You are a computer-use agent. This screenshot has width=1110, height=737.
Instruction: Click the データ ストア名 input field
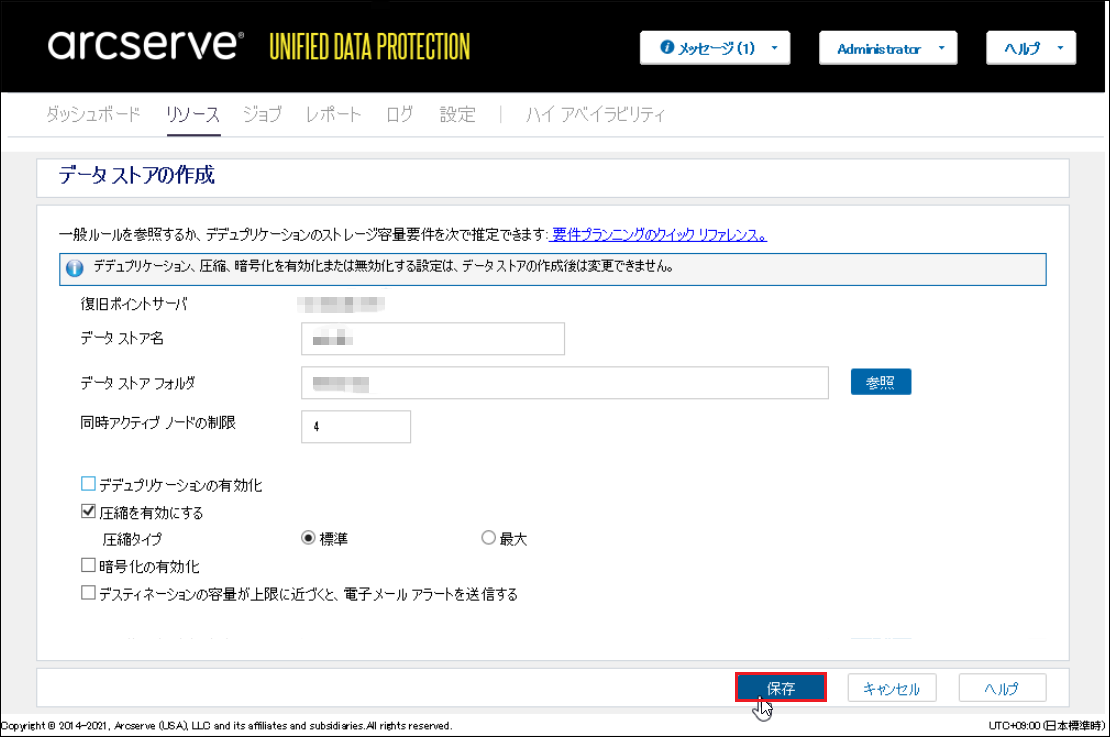(433, 338)
